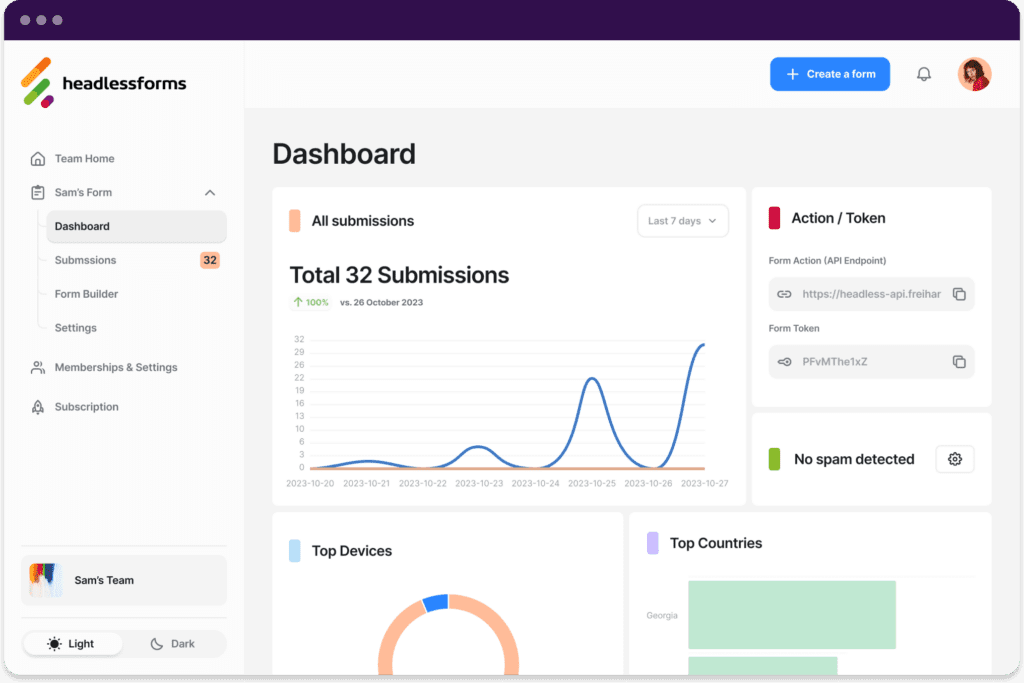
Task: Open spam detection settings gear
Action: coord(954,459)
